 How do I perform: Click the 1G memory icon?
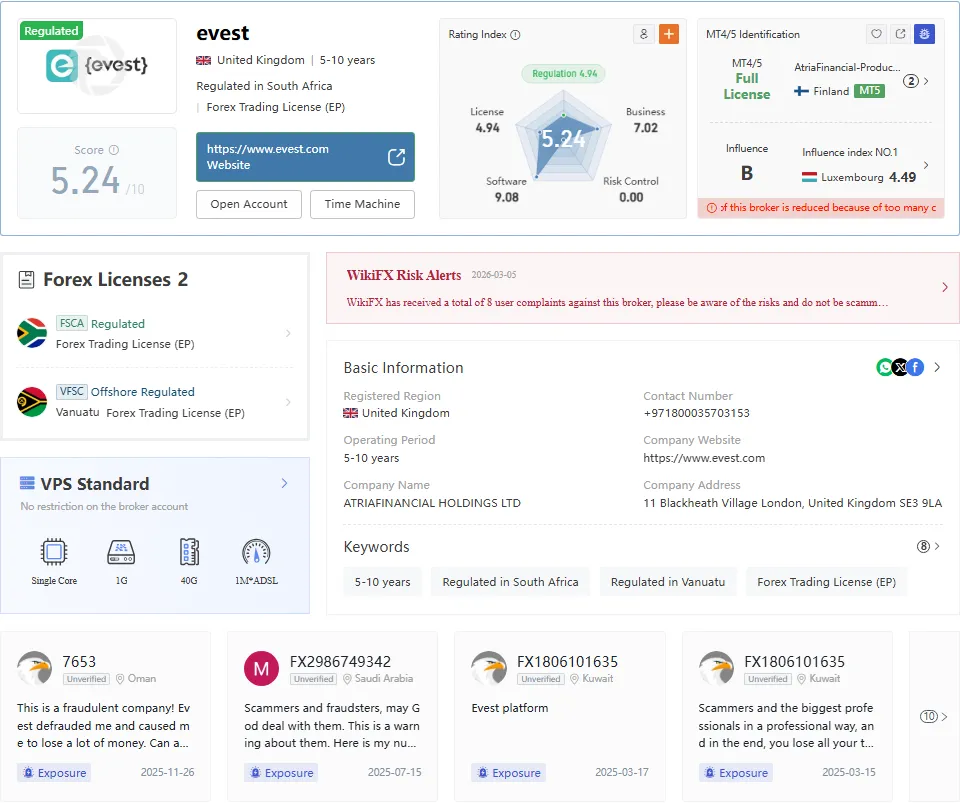point(121,552)
